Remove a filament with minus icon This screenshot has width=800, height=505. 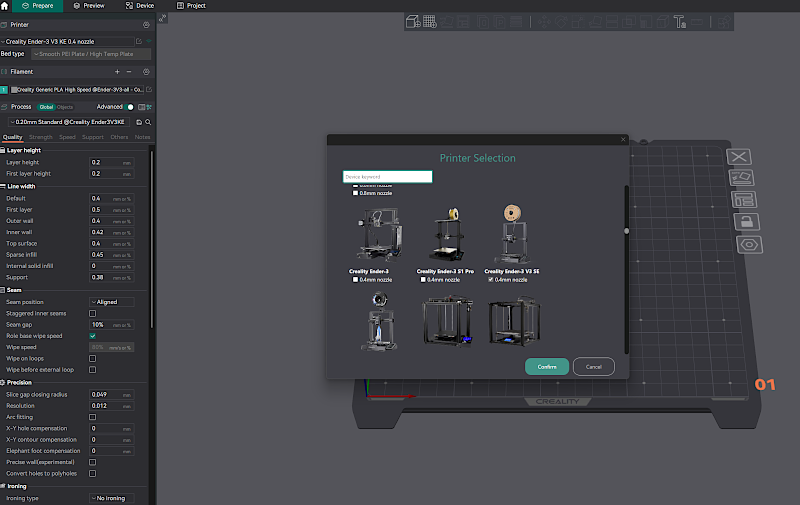click(x=129, y=72)
